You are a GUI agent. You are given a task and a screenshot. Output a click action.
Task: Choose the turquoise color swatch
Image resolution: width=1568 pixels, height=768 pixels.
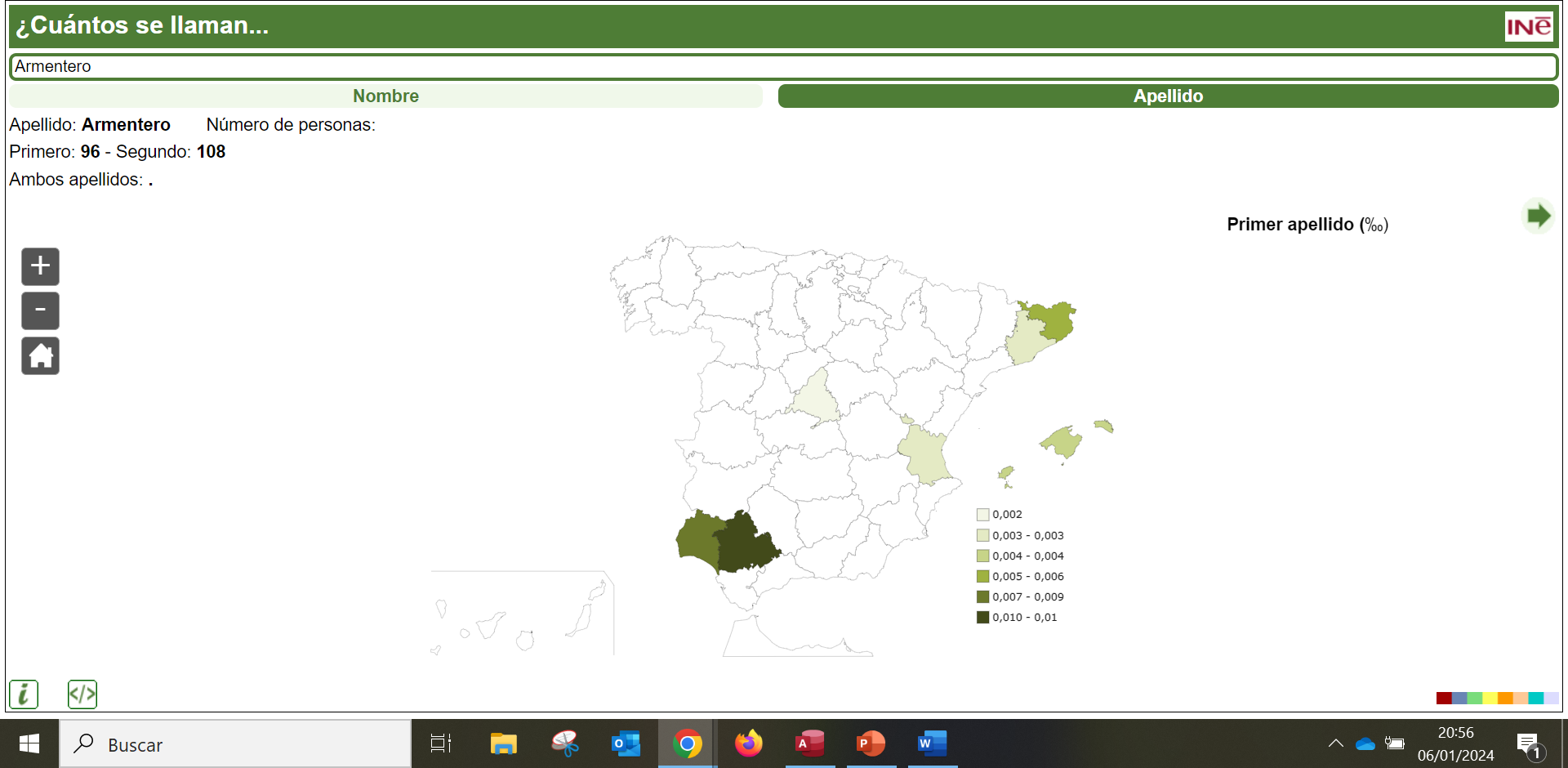[x=1535, y=698]
